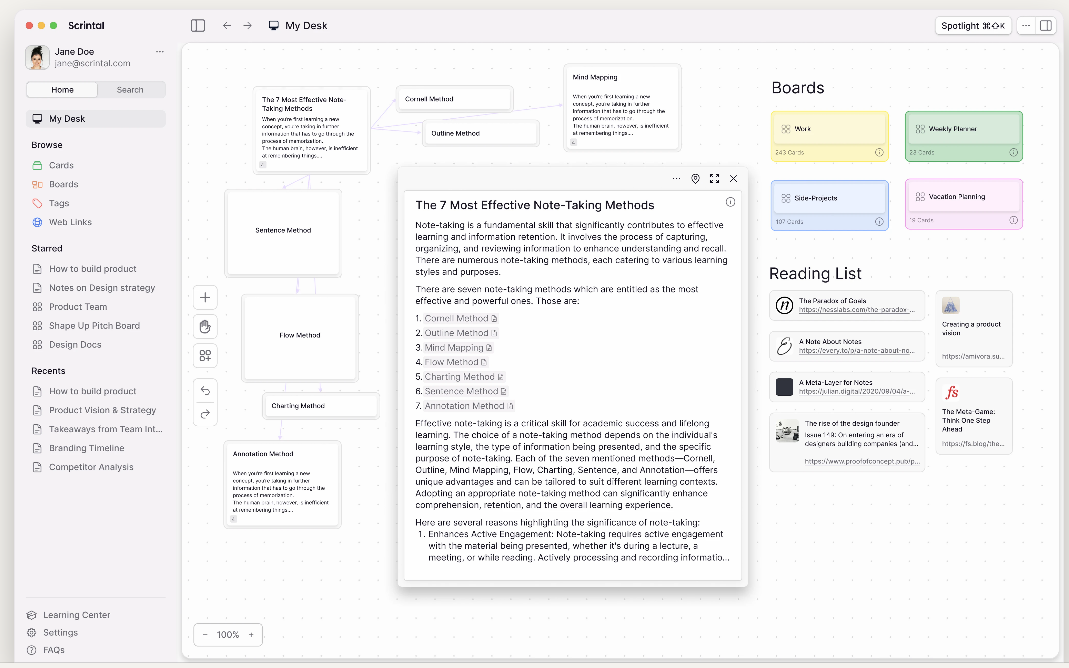Image resolution: width=1069 pixels, height=668 pixels.
Task: Expand the card to full screen
Action: [714, 179]
